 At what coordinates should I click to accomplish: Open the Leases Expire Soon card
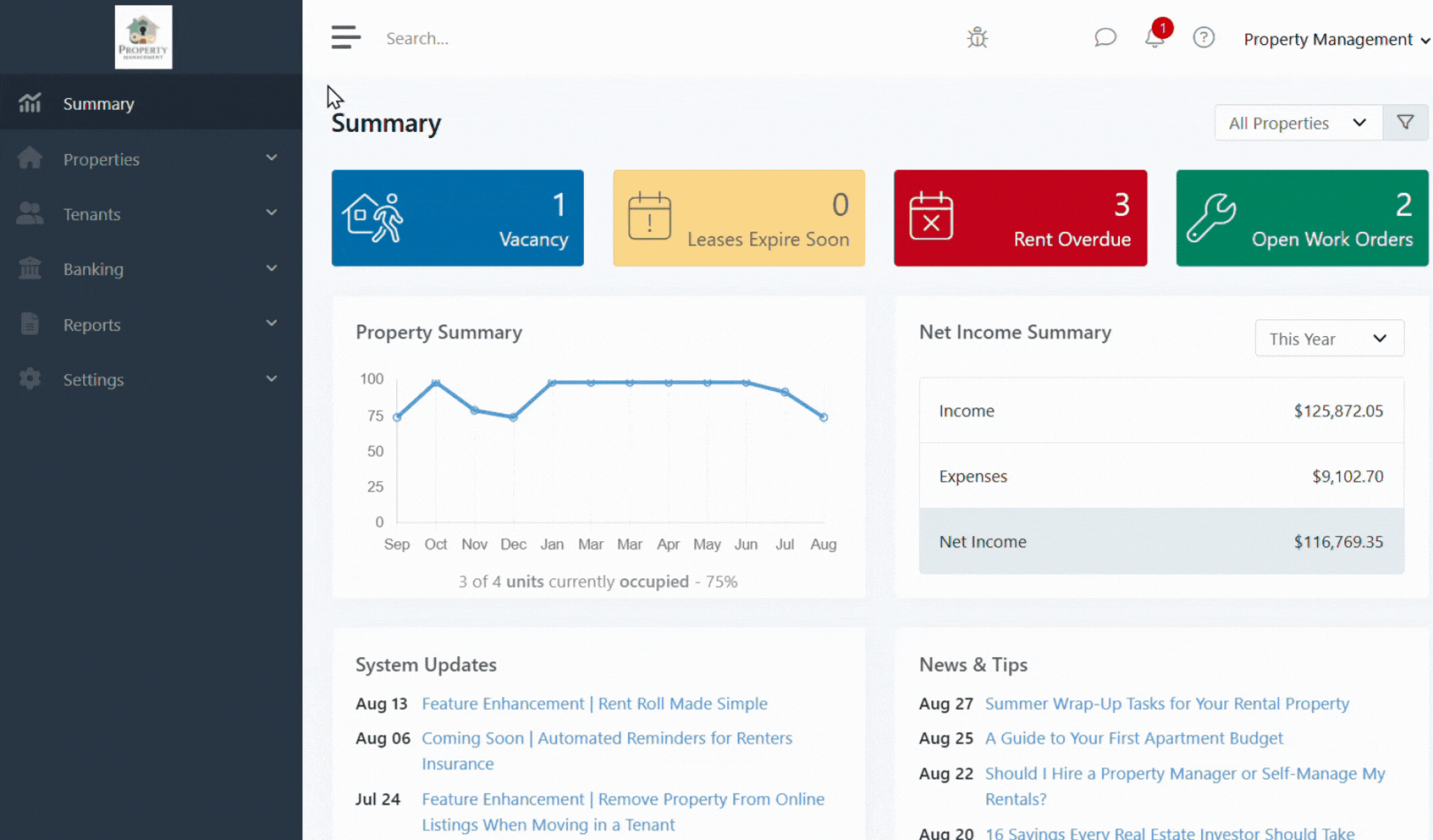point(739,218)
